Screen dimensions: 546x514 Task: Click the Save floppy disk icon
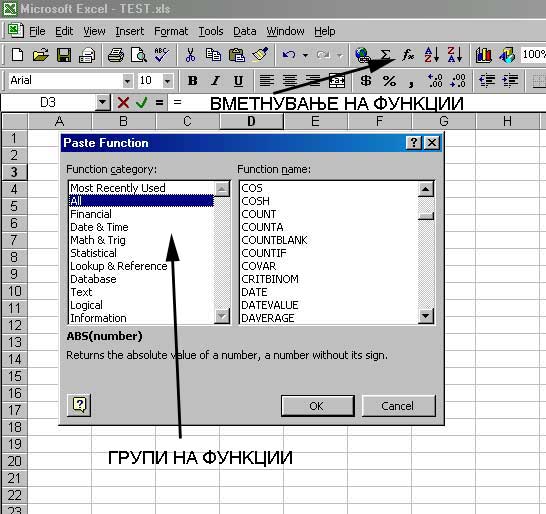(x=64, y=55)
